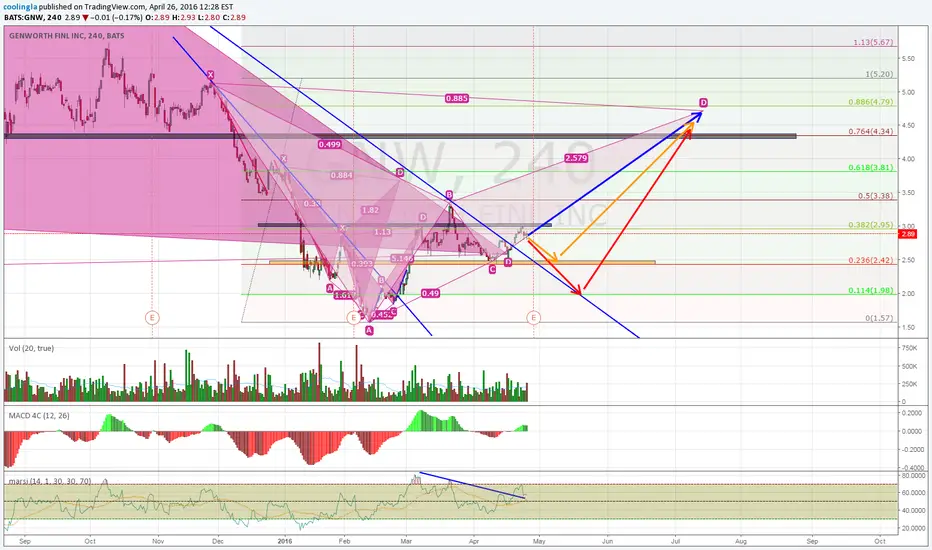This screenshot has width=932, height=550.
Task: Click the 5.50 price axis label
Action: 908,59
